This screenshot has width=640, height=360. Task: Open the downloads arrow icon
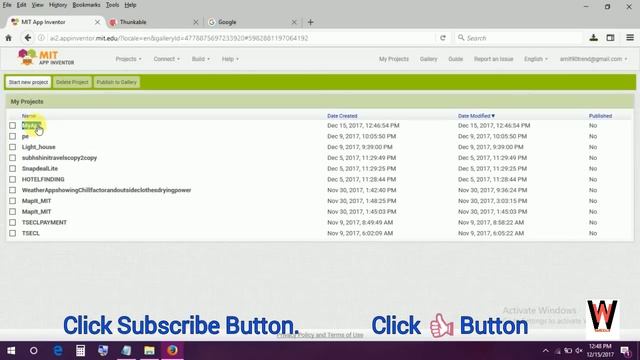(593, 38)
